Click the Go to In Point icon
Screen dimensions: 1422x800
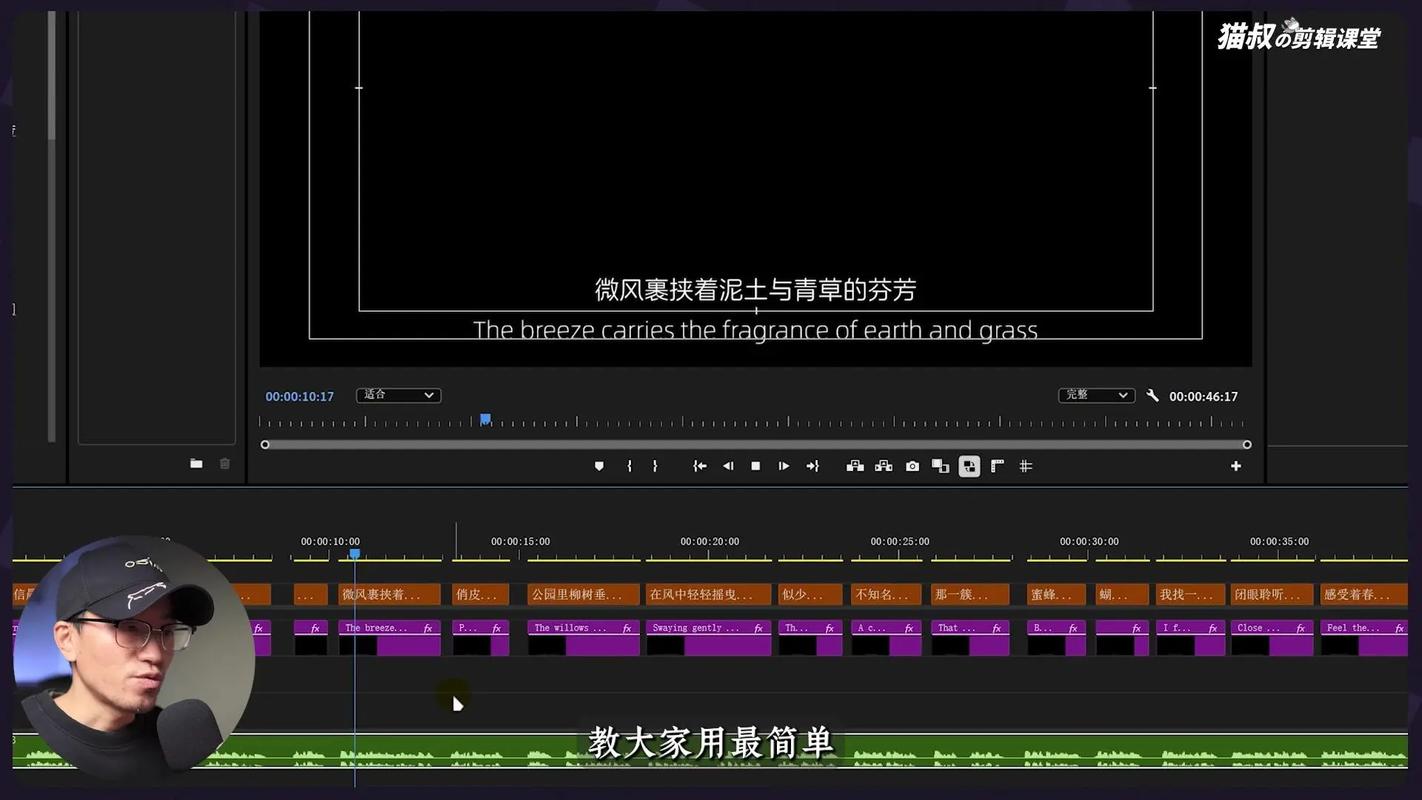[x=699, y=465]
